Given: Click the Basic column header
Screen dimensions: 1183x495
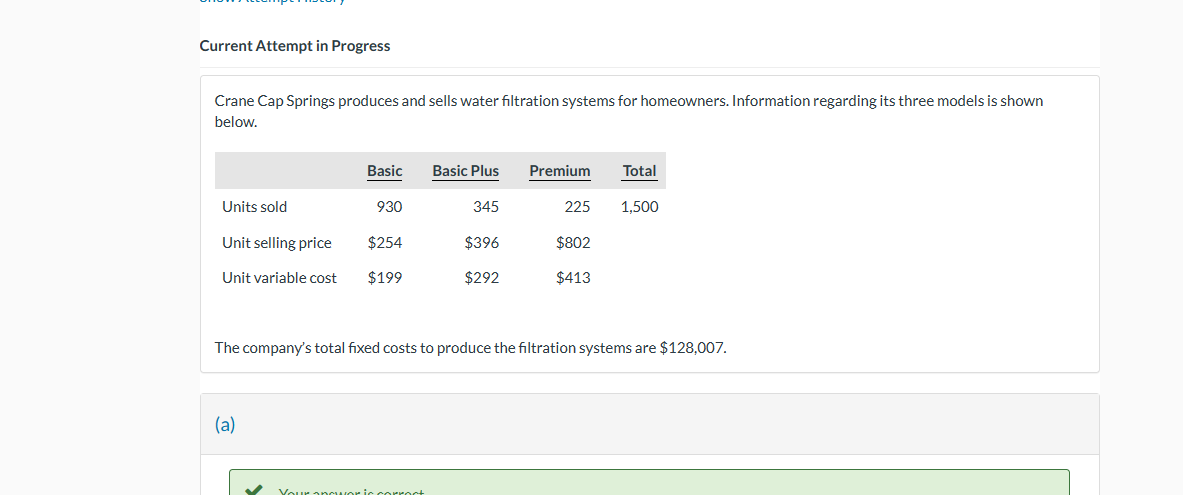Looking at the screenshot, I should click(384, 171).
